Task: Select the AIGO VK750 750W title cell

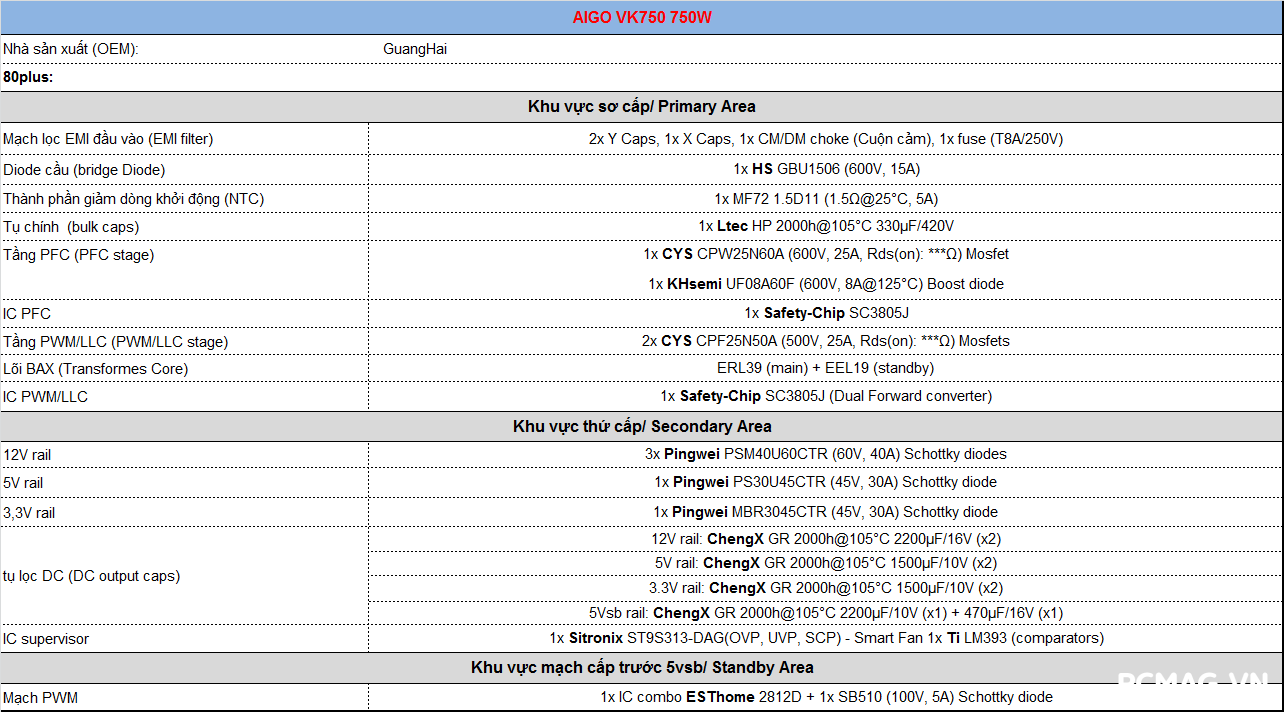Action: tap(642, 18)
